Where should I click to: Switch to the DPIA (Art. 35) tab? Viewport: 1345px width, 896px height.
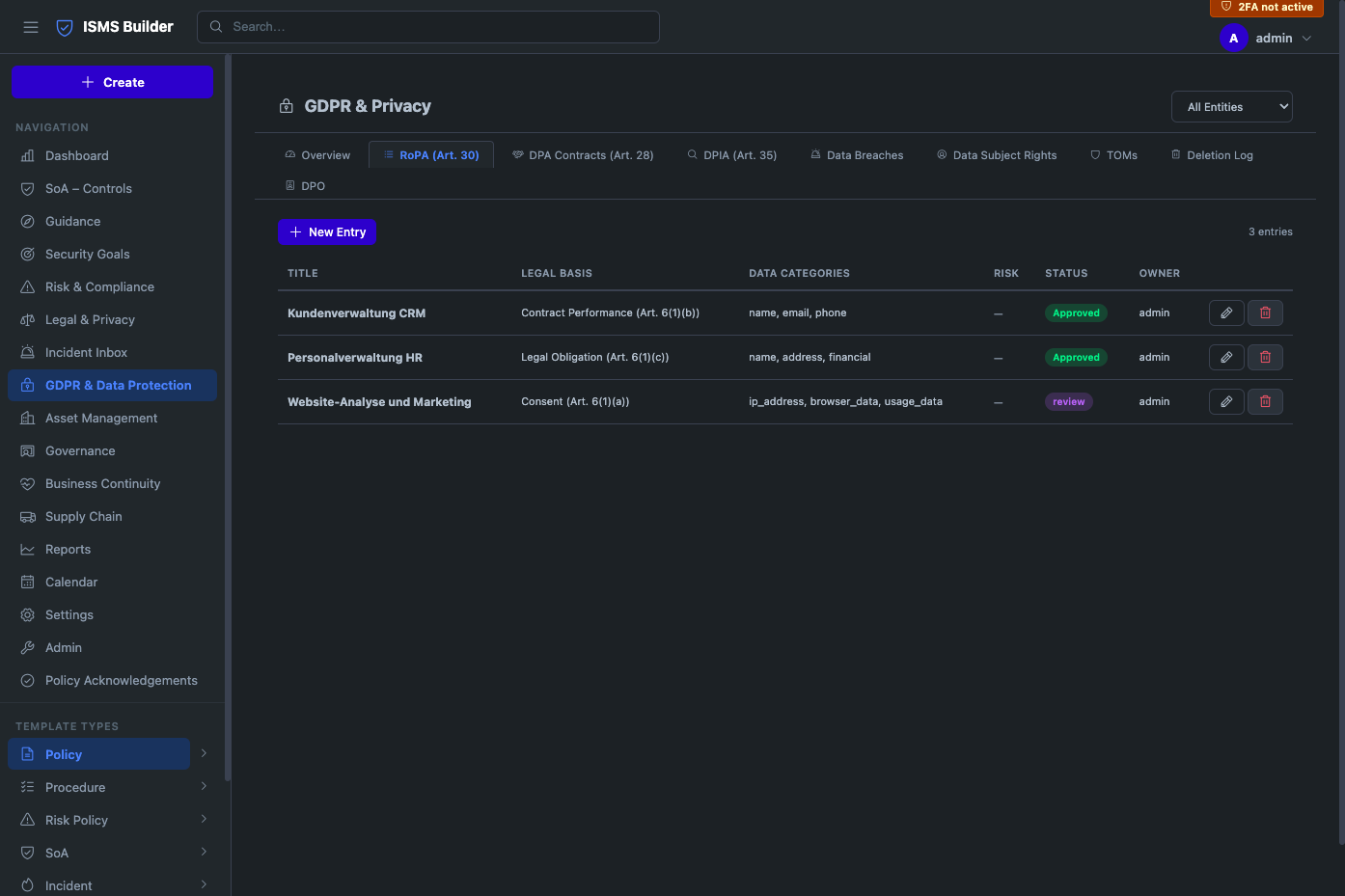click(732, 155)
